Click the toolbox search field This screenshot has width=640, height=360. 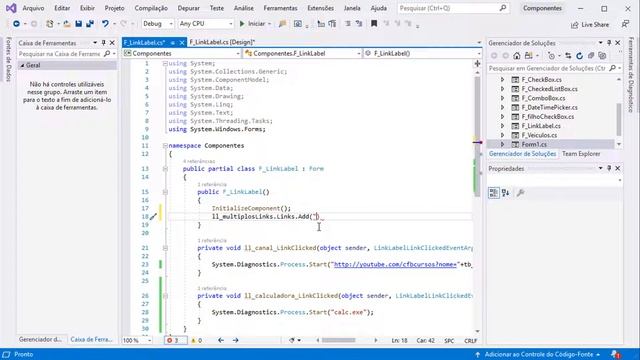[x=60, y=54]
